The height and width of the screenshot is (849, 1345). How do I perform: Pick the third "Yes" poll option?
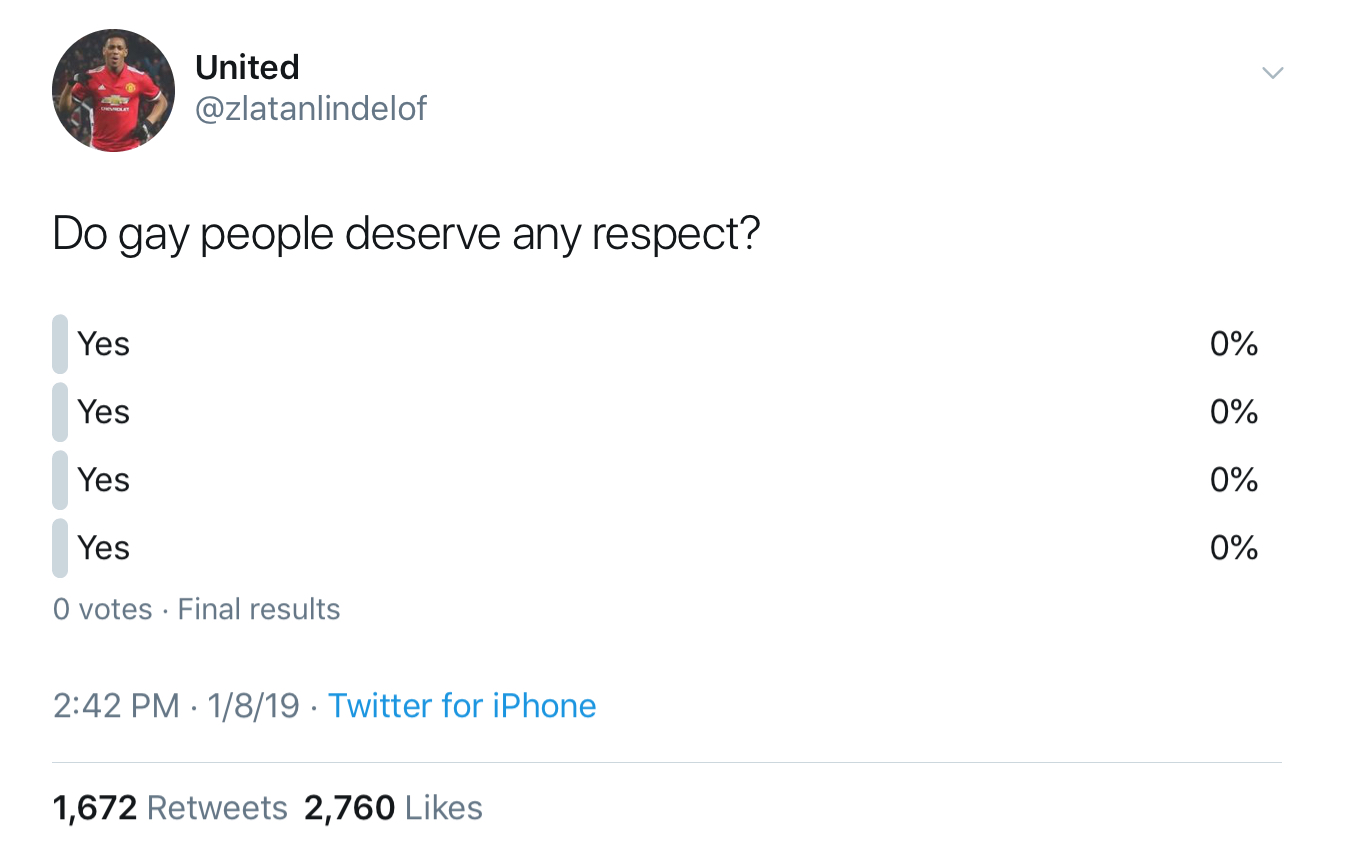[104, 480]
